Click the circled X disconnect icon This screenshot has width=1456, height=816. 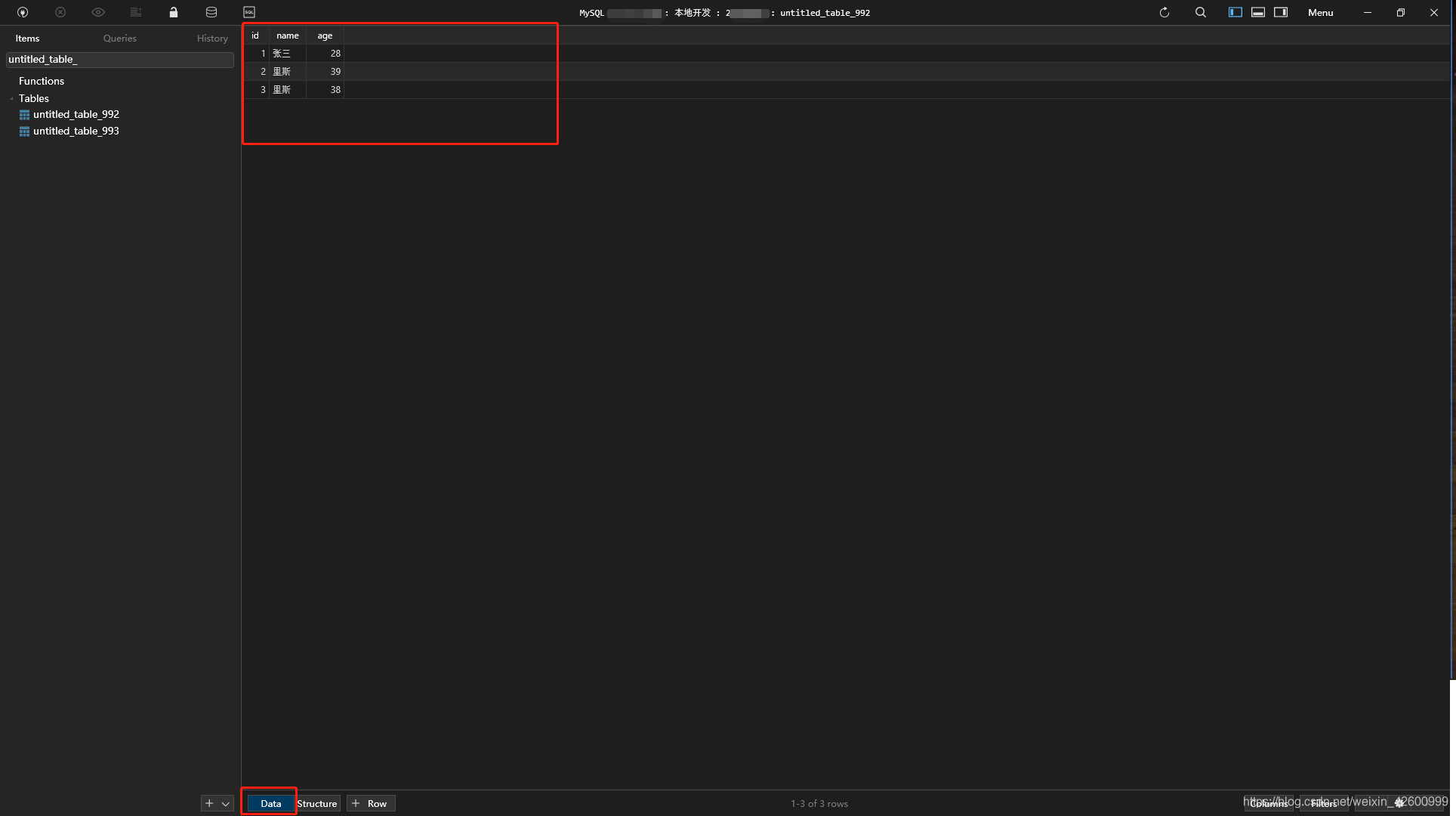[60, 12]
